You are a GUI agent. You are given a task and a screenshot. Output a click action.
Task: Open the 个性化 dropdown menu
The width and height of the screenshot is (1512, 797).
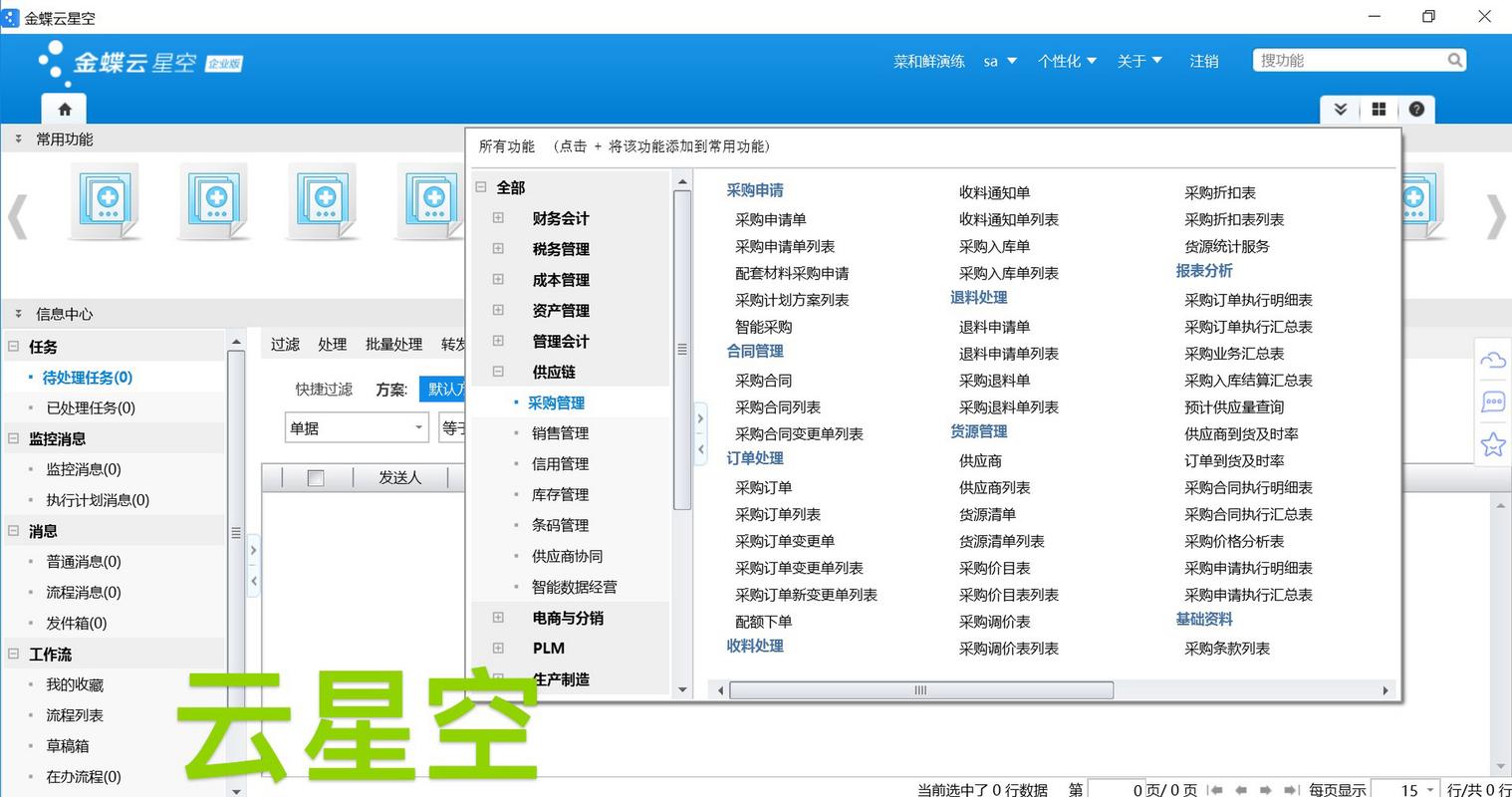pyautogui.click(x=1067, y=61)
